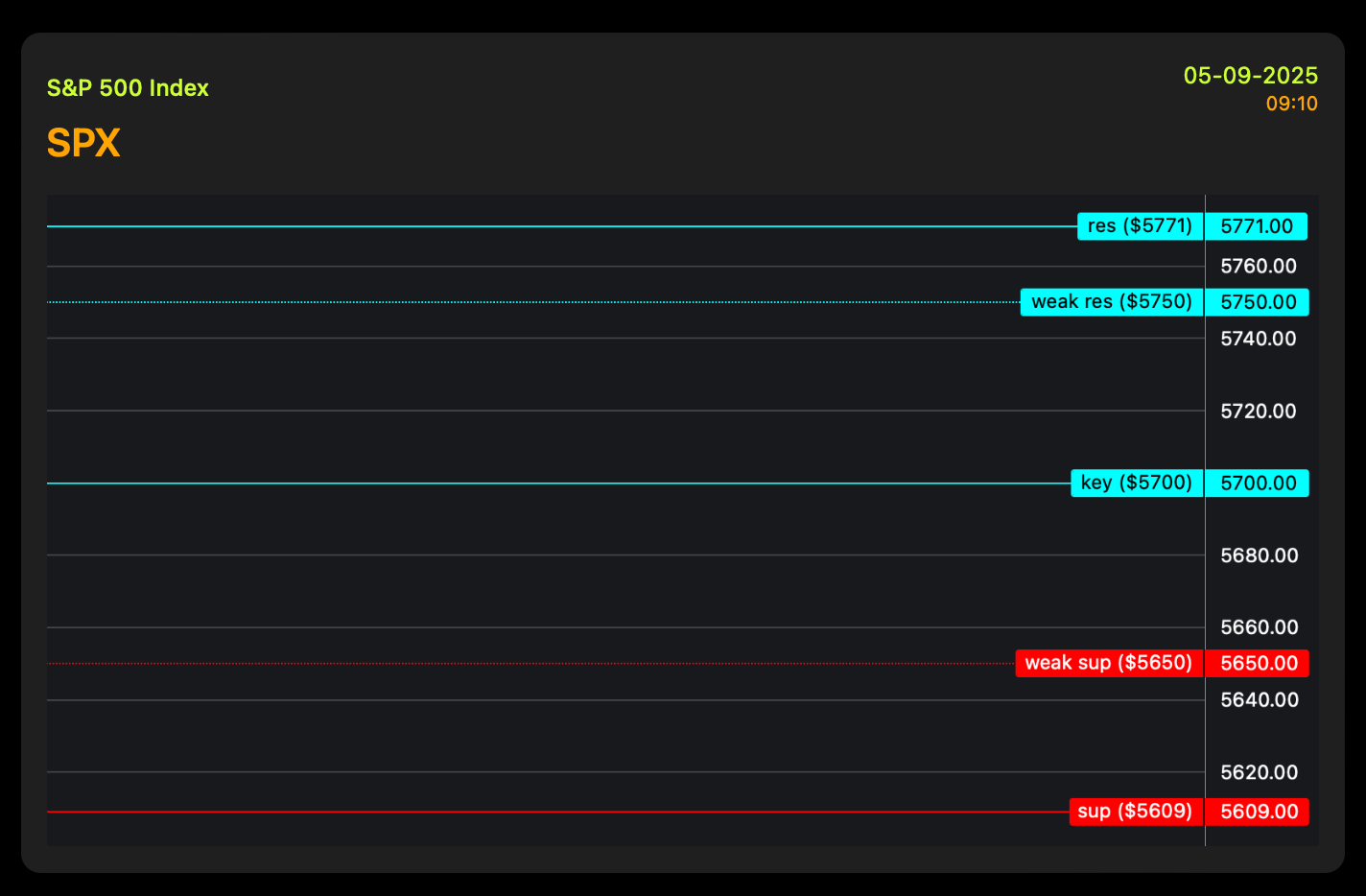Viewport: 1366px width, 896px height.
Task: Select the res ($5771) level label
Action: (x=1141, y=226)
